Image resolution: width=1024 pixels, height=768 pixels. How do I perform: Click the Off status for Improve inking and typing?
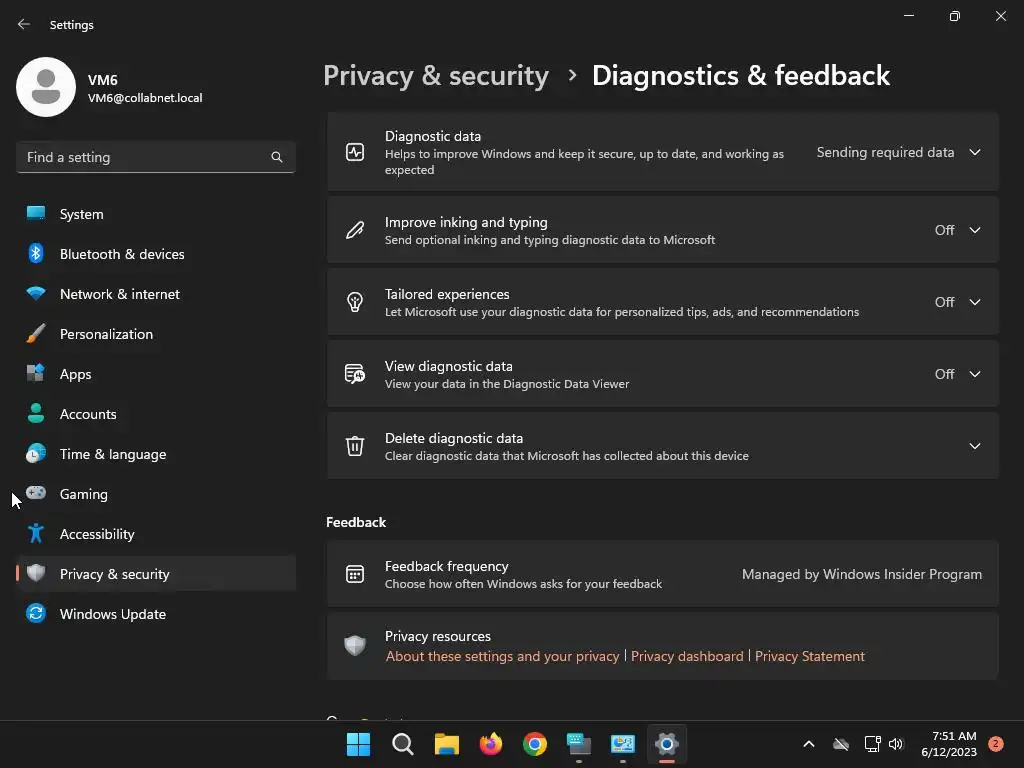click(944, 230)
